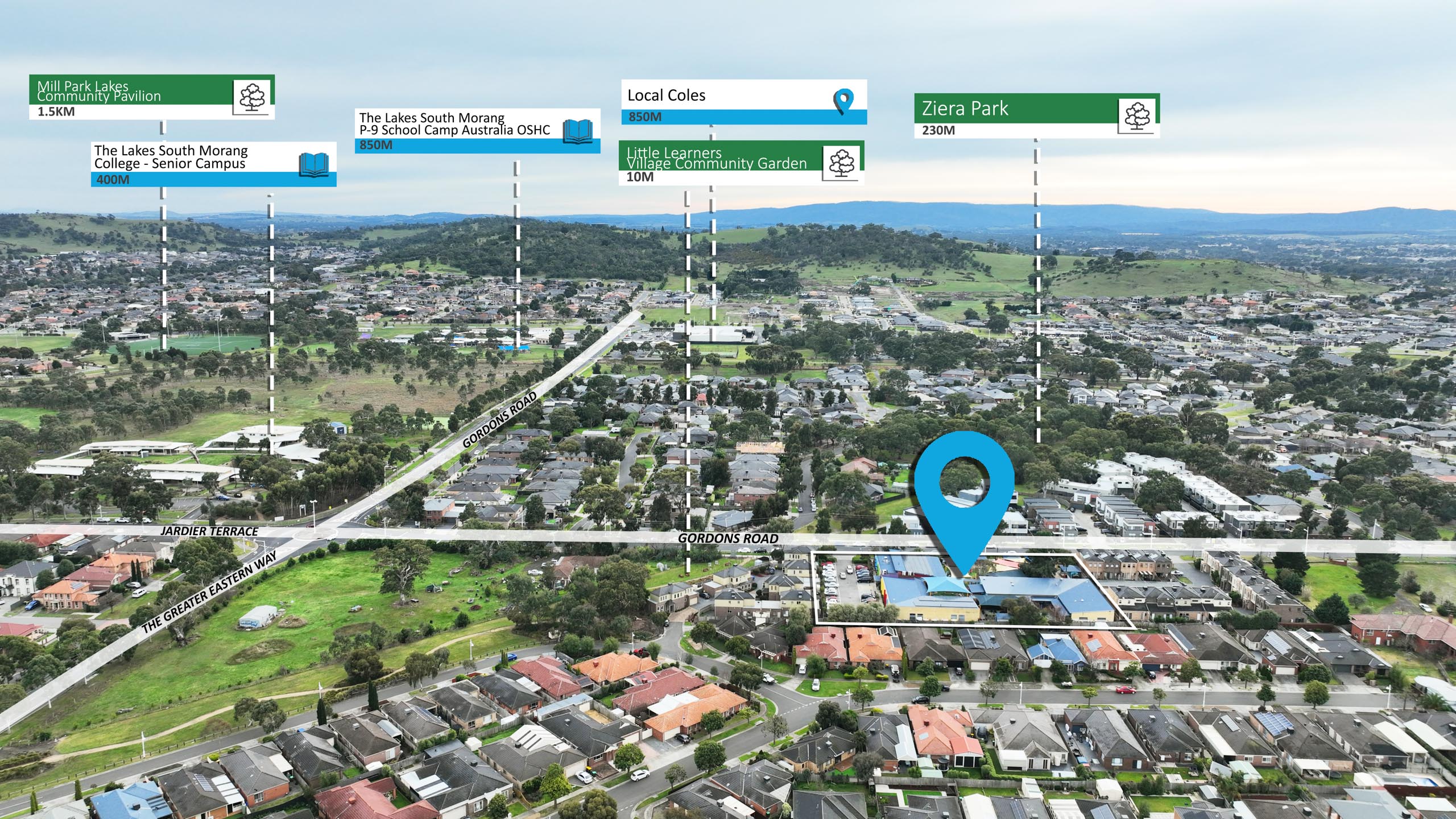Click the '10M' distance text
The image size is (1456, 819).
point(640,177)
